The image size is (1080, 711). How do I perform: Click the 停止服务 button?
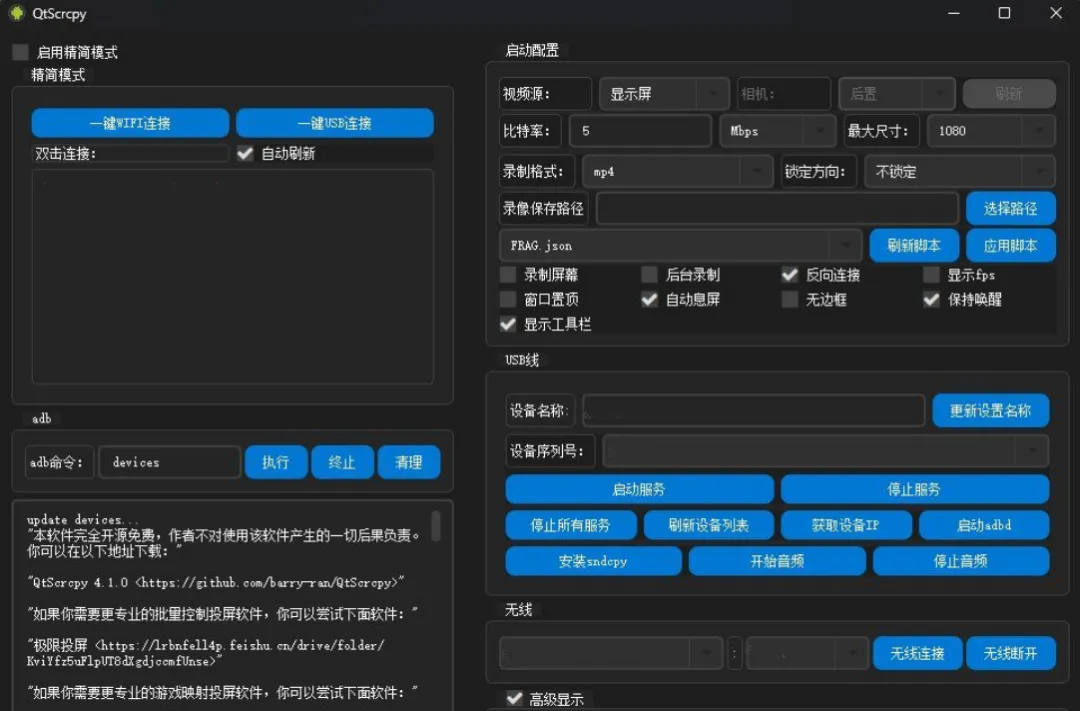(915, 489)
